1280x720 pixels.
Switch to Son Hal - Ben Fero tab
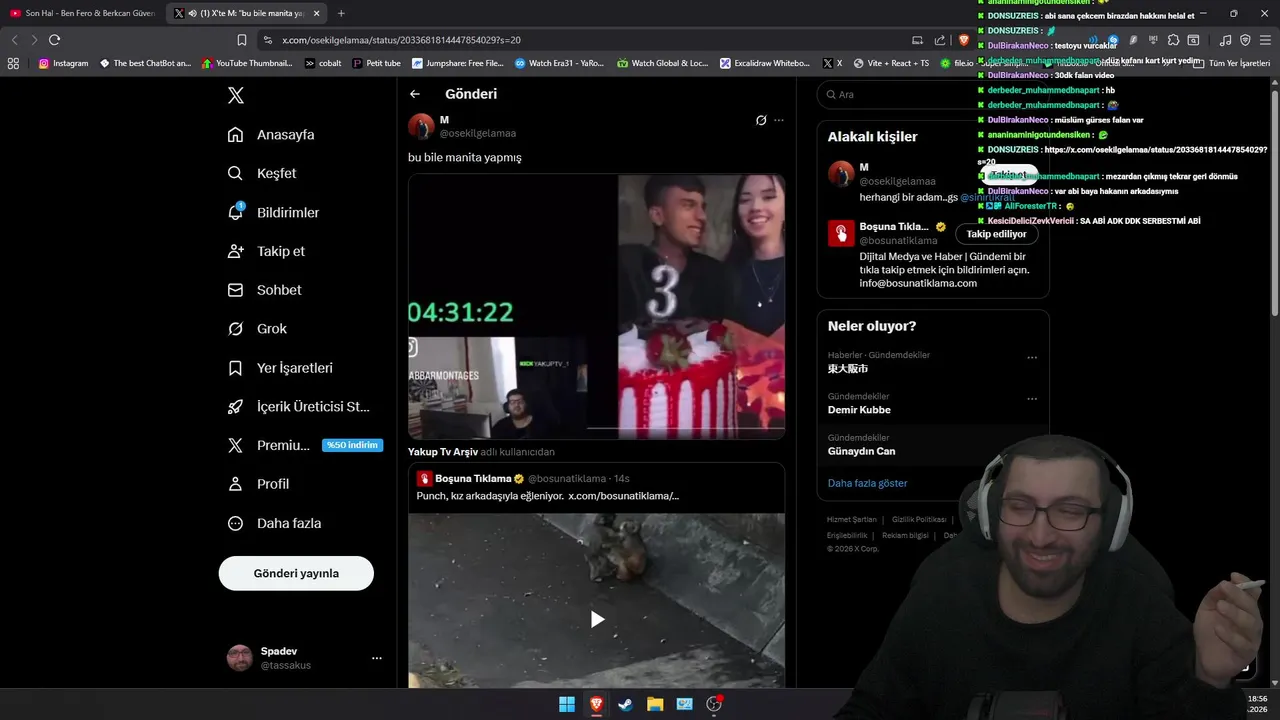pos(82,13)
